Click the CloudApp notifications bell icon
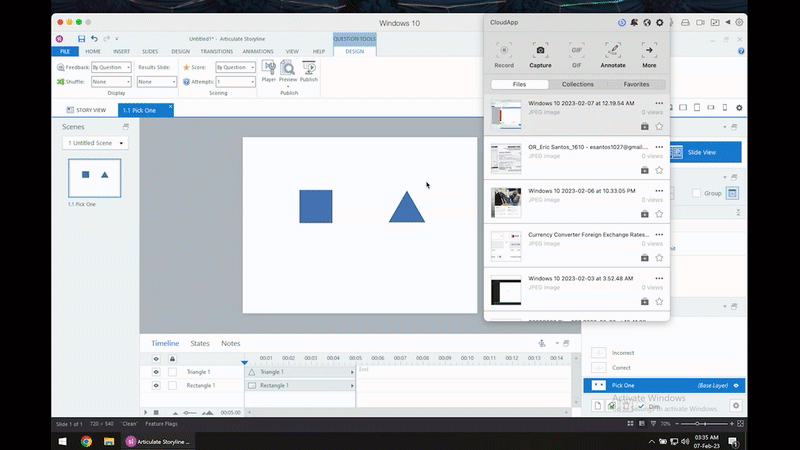This screenshot has height=450, width=800. click(x=634, y=22)
